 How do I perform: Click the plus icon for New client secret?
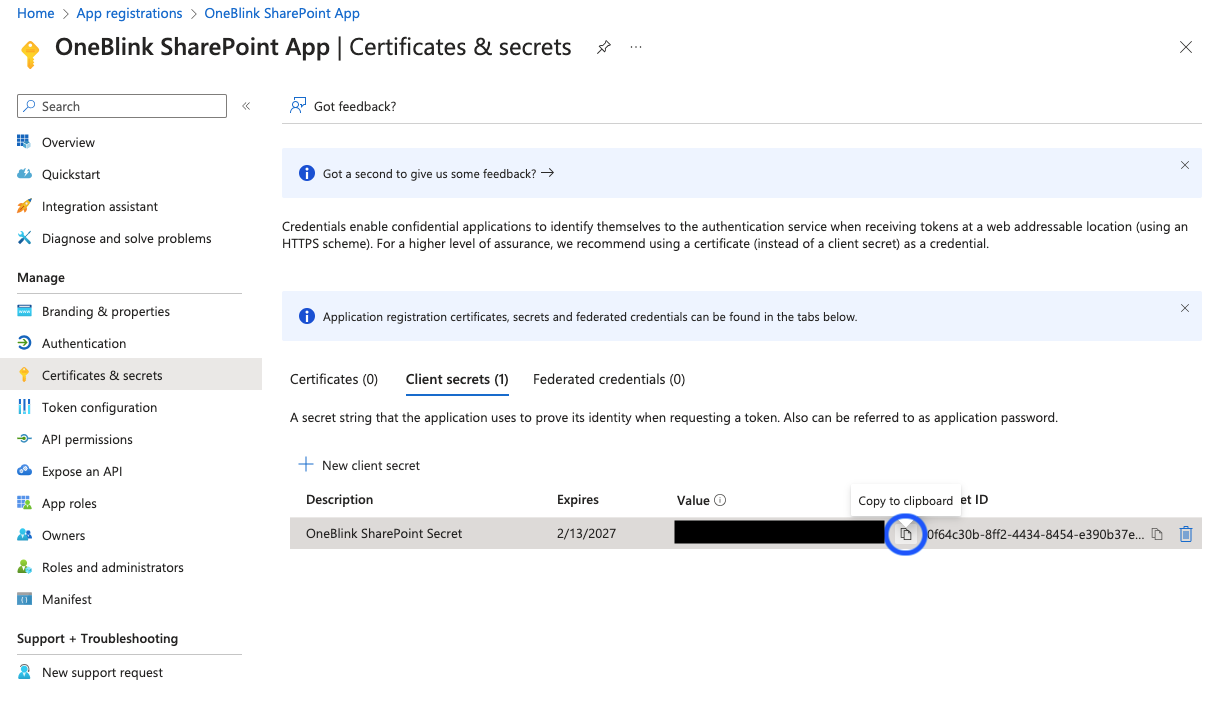tap(306, 465)
